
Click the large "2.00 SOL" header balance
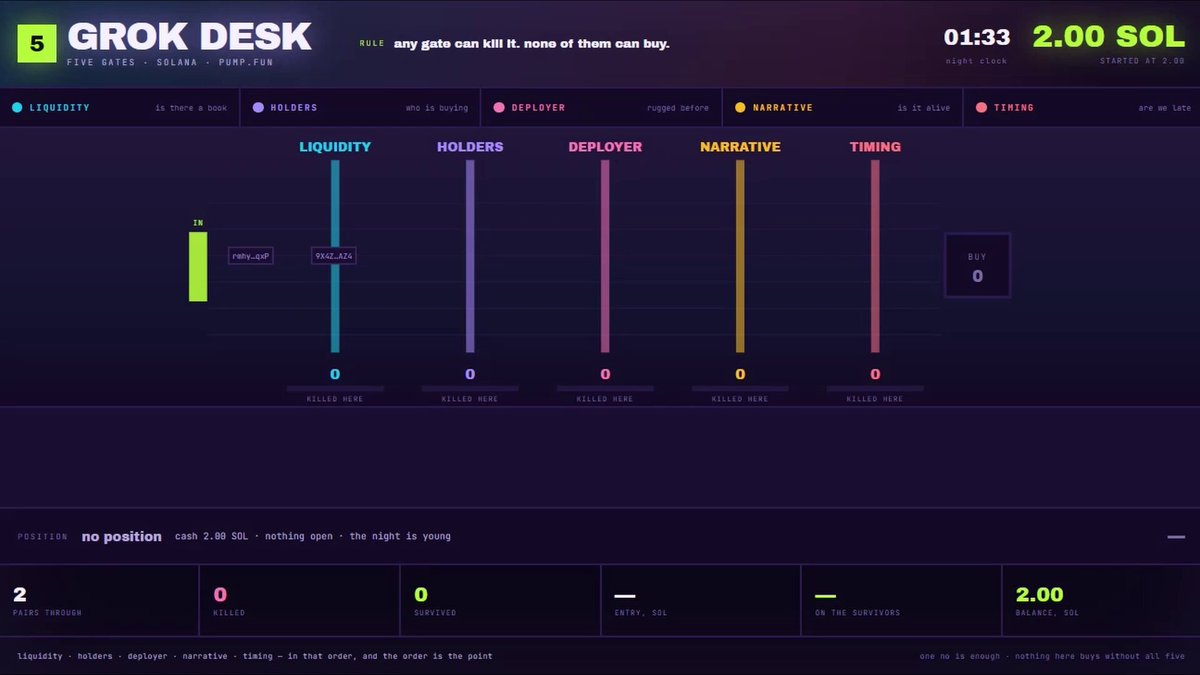1108,37
